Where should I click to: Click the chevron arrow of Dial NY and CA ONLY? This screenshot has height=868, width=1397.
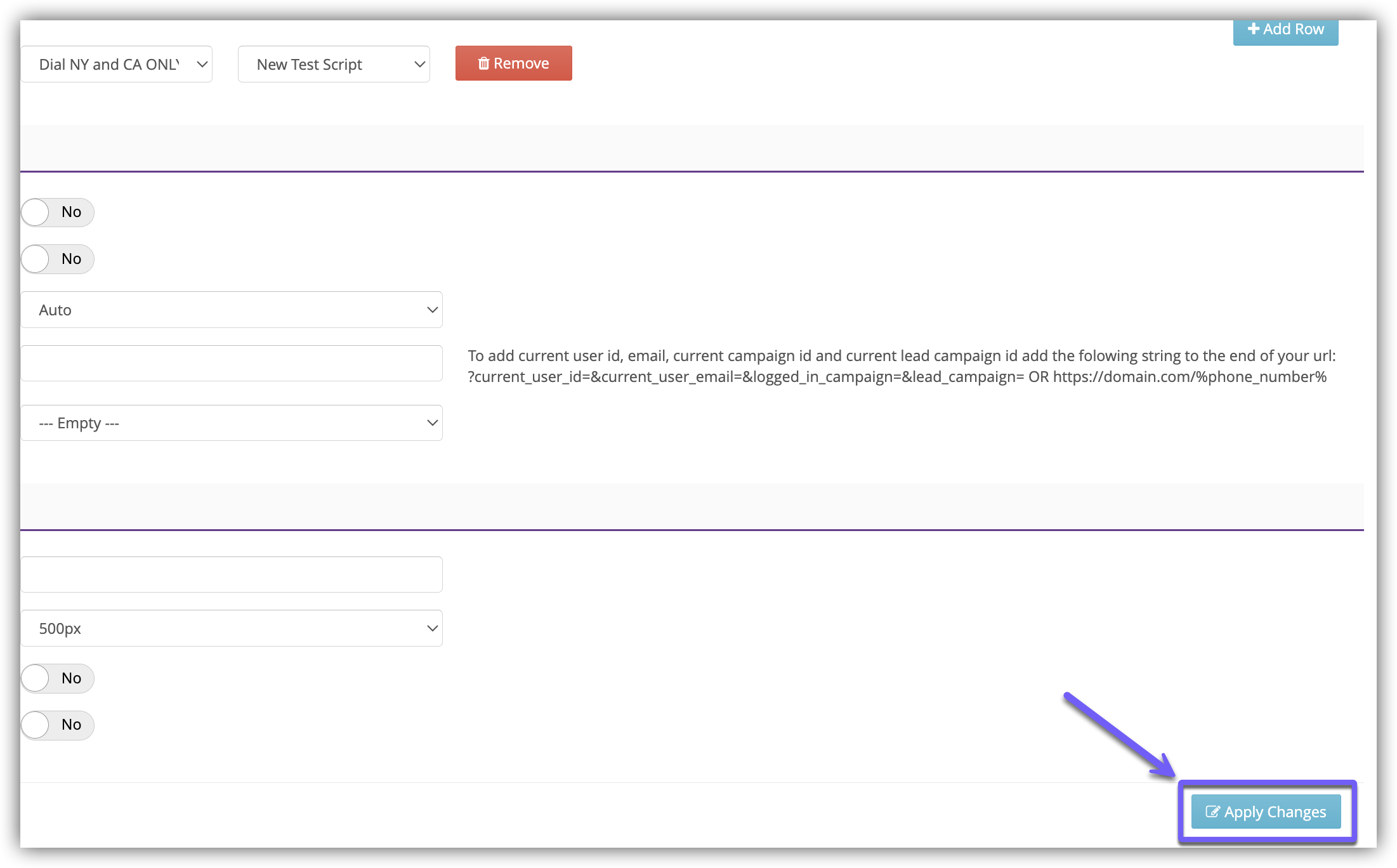(202, 64)
